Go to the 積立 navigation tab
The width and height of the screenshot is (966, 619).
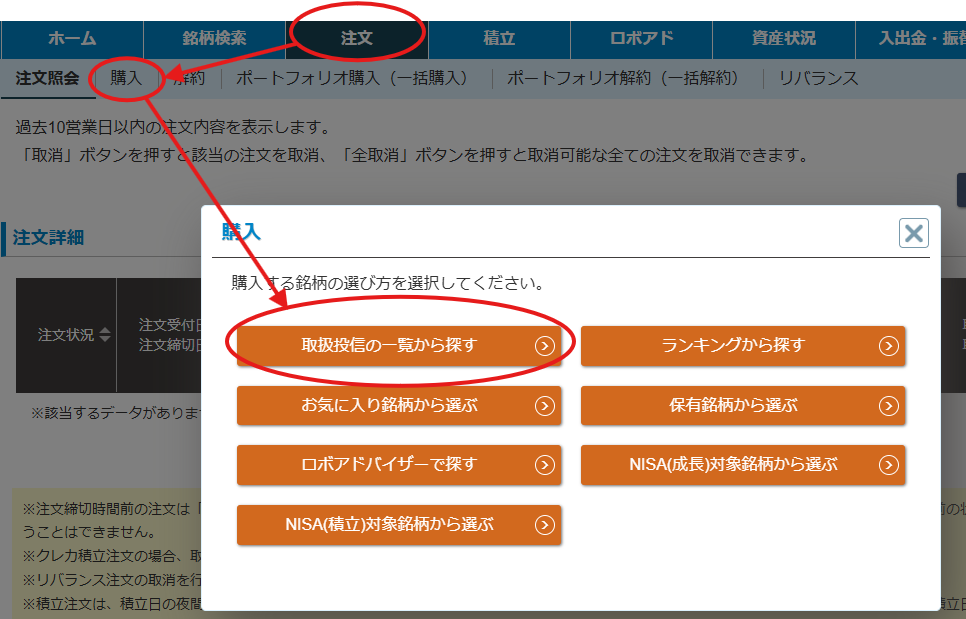click(x=498, y=39)
